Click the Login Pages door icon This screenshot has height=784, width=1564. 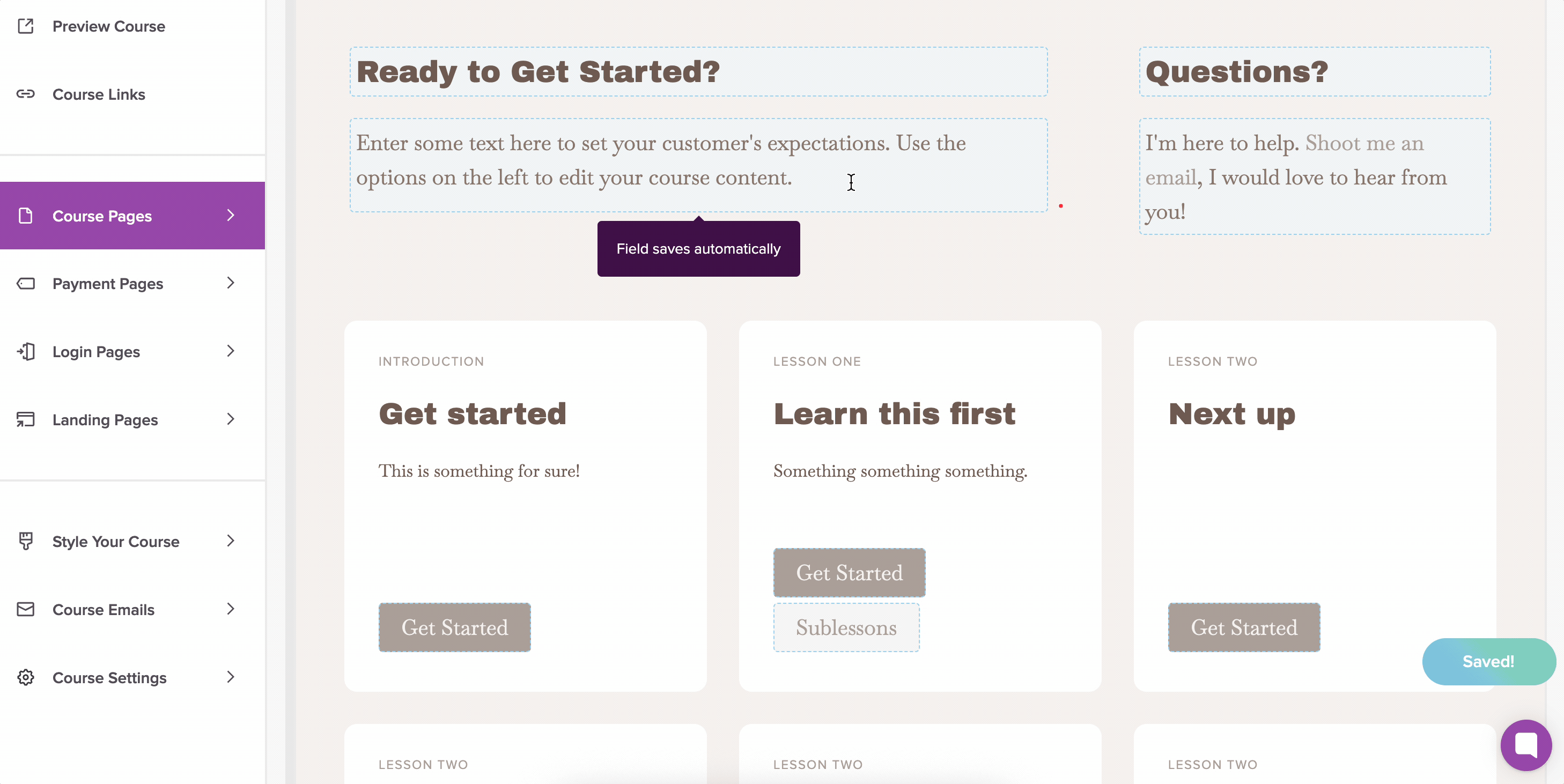[x=26, y=351]
